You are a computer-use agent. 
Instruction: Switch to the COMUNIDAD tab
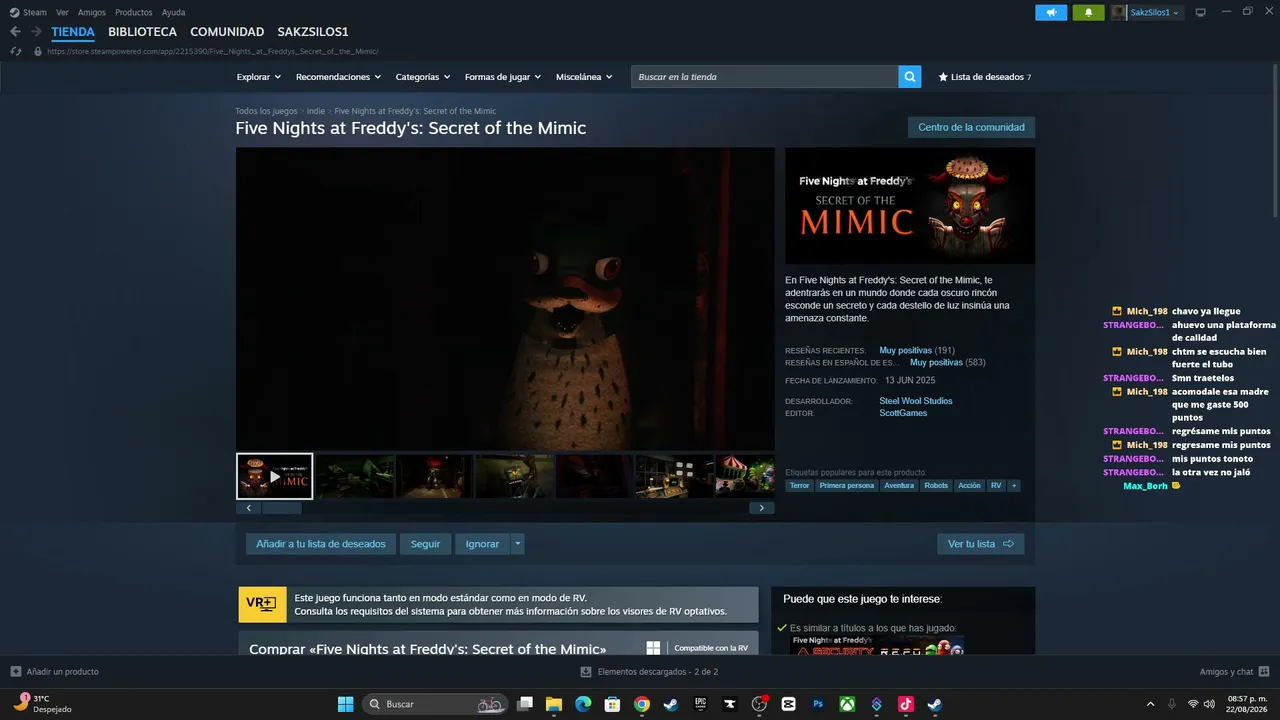227,32
